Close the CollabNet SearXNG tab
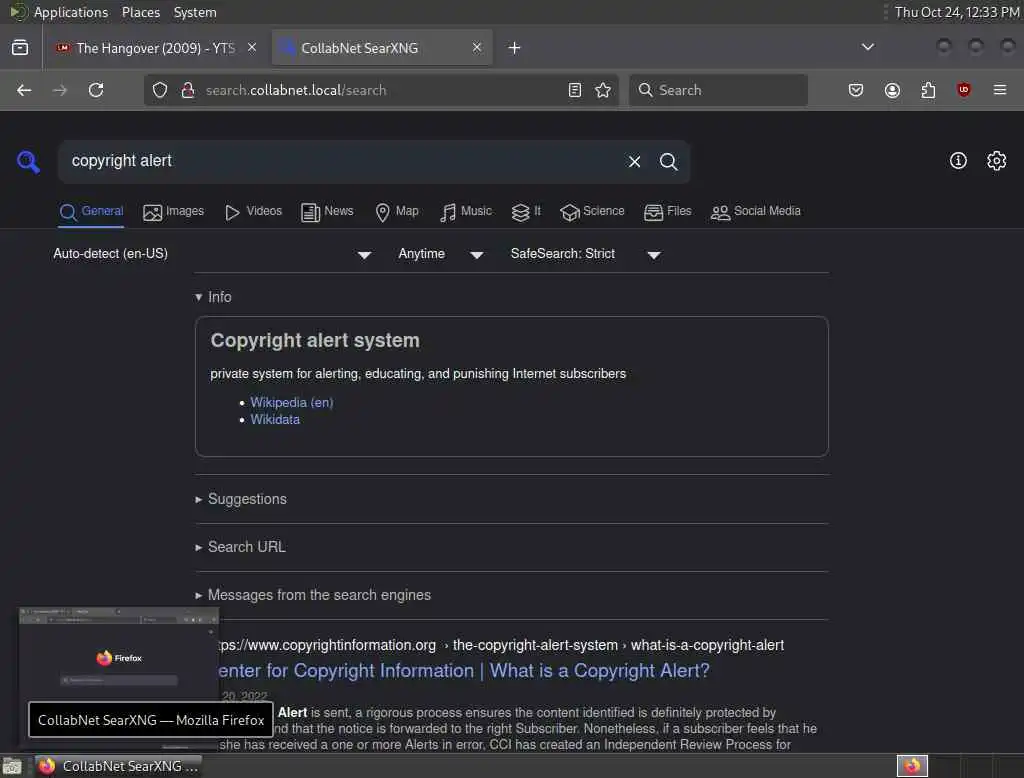This screenshot has height=778, width=1024. tap(477, 47)
